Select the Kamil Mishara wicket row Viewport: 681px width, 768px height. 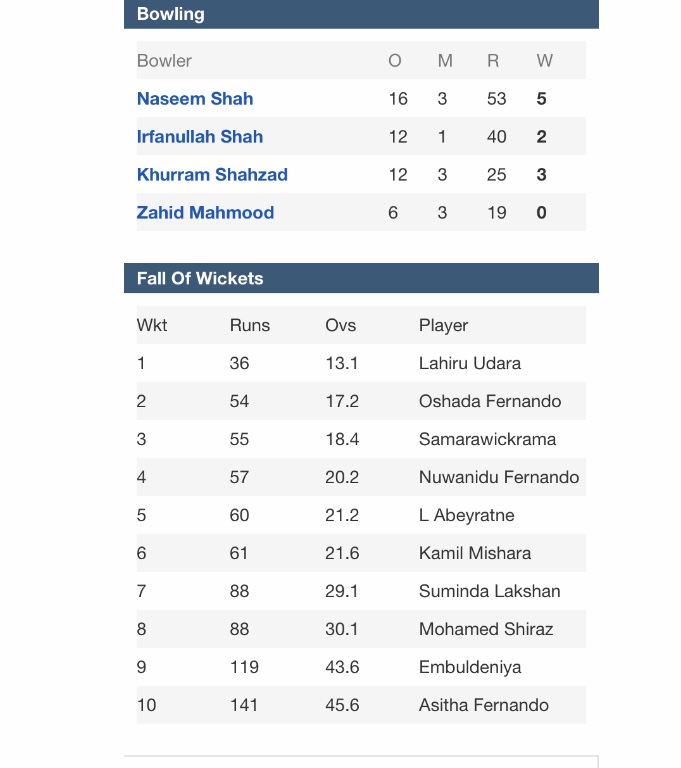[x=361, y=553]
